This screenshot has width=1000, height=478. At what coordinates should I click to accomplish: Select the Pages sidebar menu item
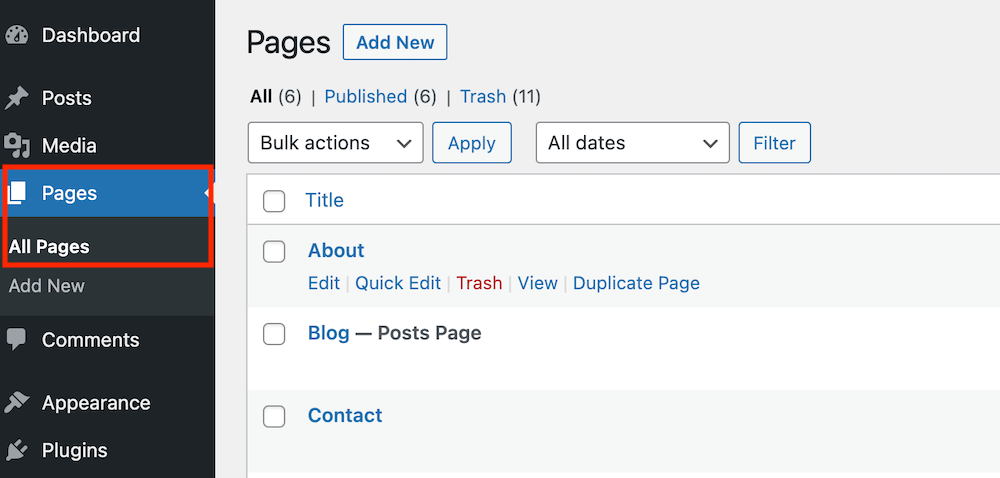(x=107, y=193)
